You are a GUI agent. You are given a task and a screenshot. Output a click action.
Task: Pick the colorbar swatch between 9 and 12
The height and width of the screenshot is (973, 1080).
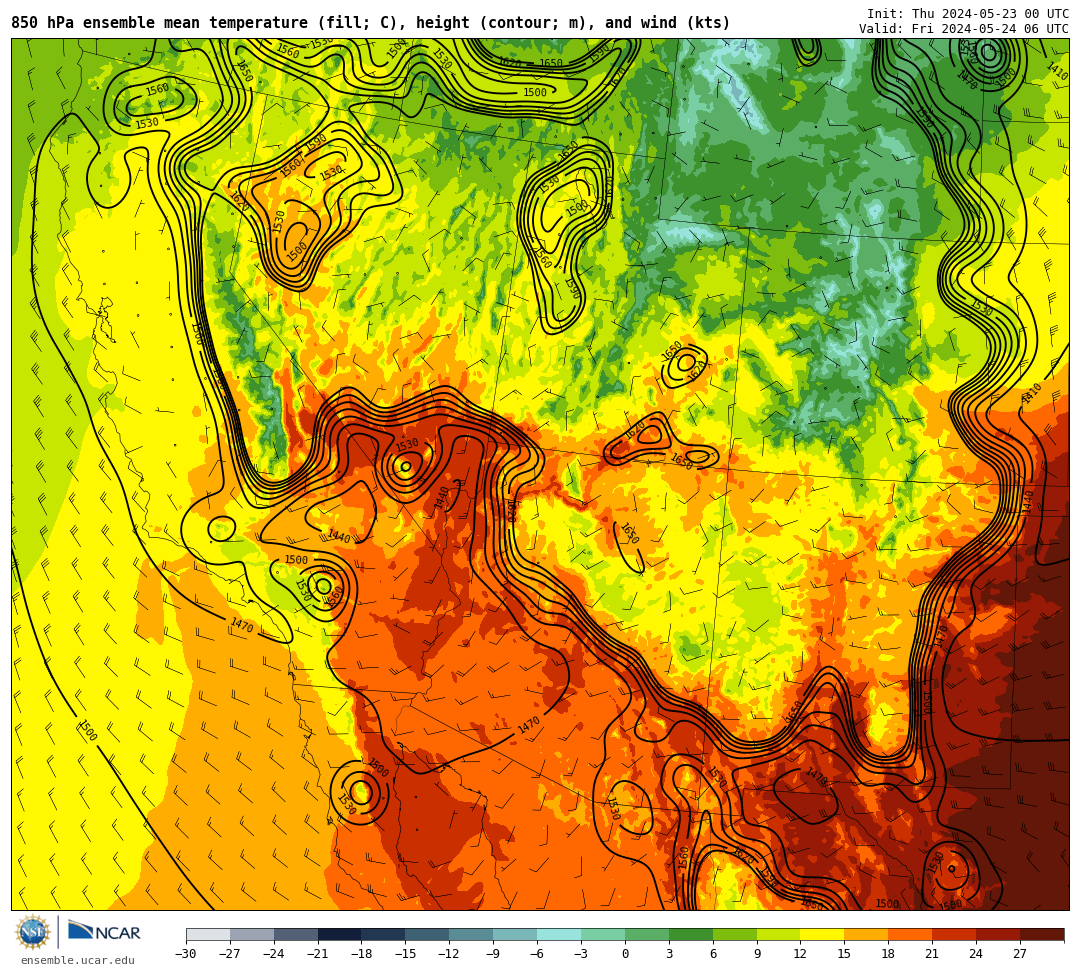pyautogui.click(x=779, y=934)
